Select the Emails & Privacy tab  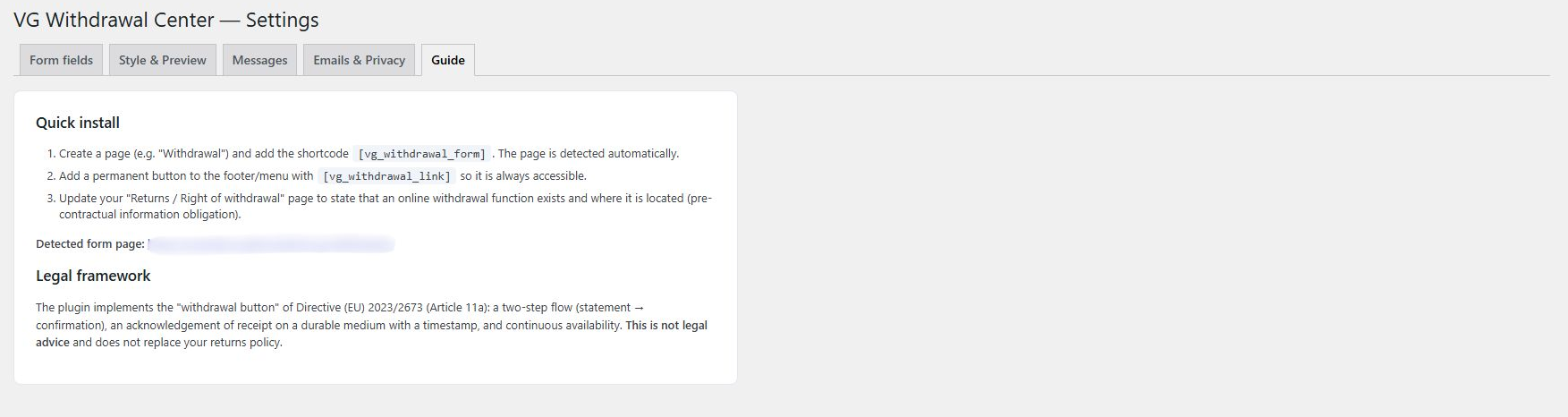[359, 60]
